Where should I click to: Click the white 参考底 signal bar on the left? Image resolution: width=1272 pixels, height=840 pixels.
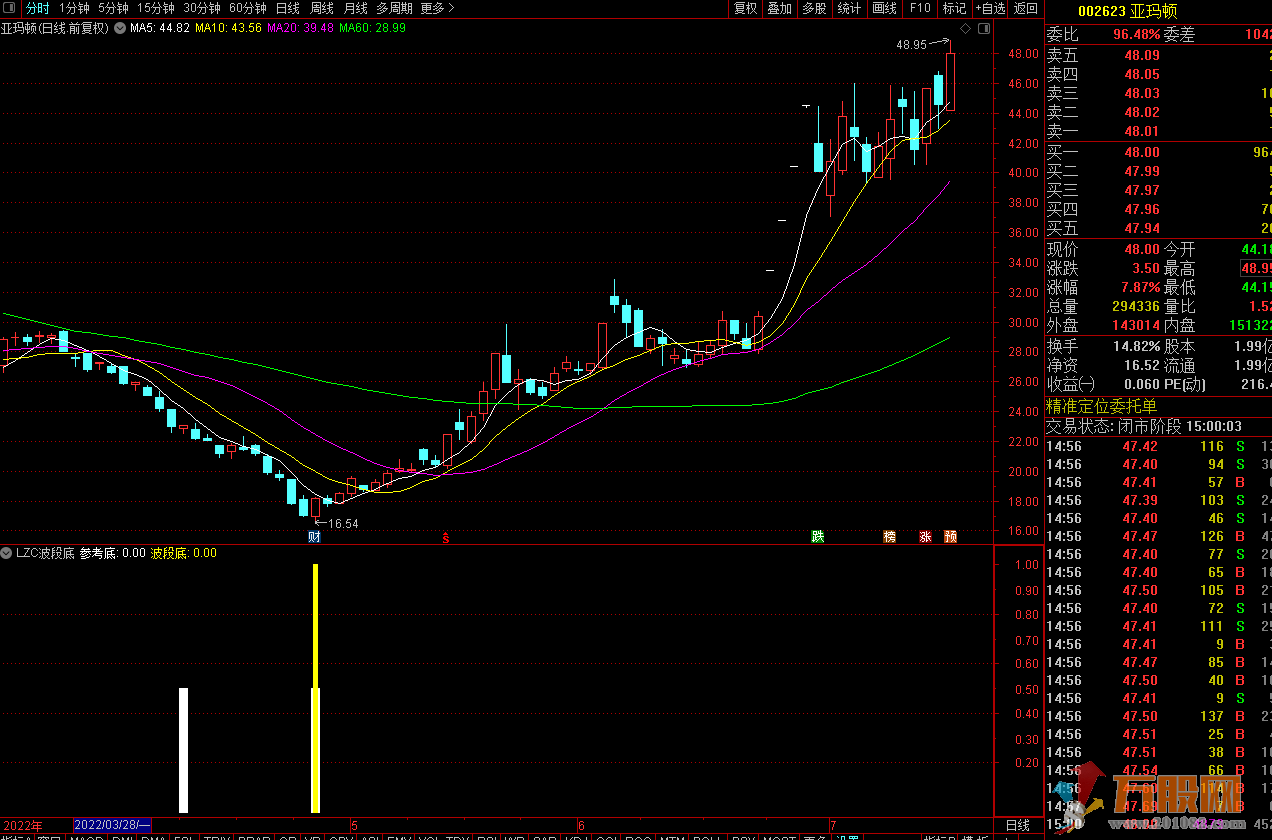pyautogui.click(x=183, y=750)
